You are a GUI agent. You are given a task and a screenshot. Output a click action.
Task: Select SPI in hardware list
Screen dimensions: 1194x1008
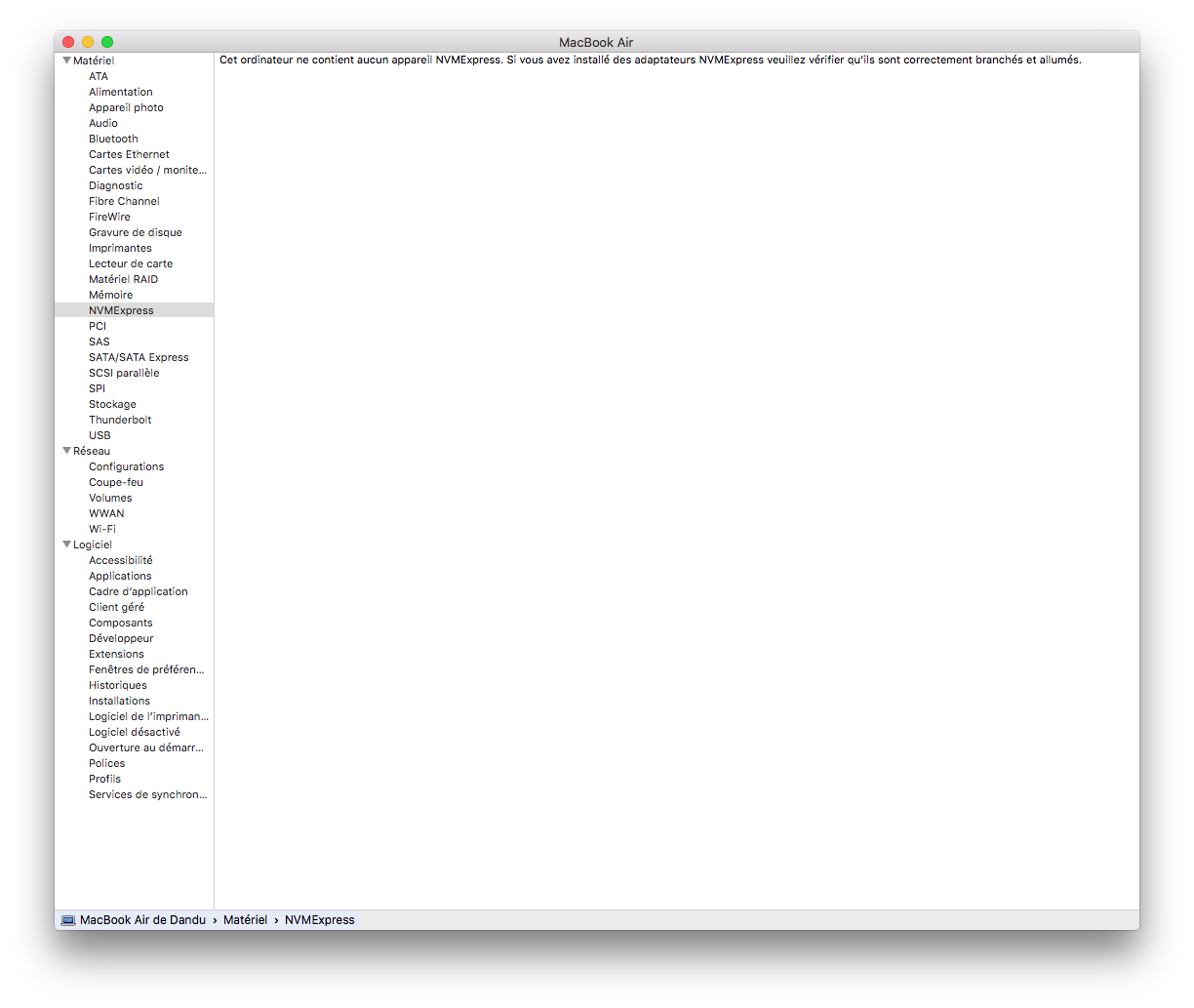[x=97, y=388]
